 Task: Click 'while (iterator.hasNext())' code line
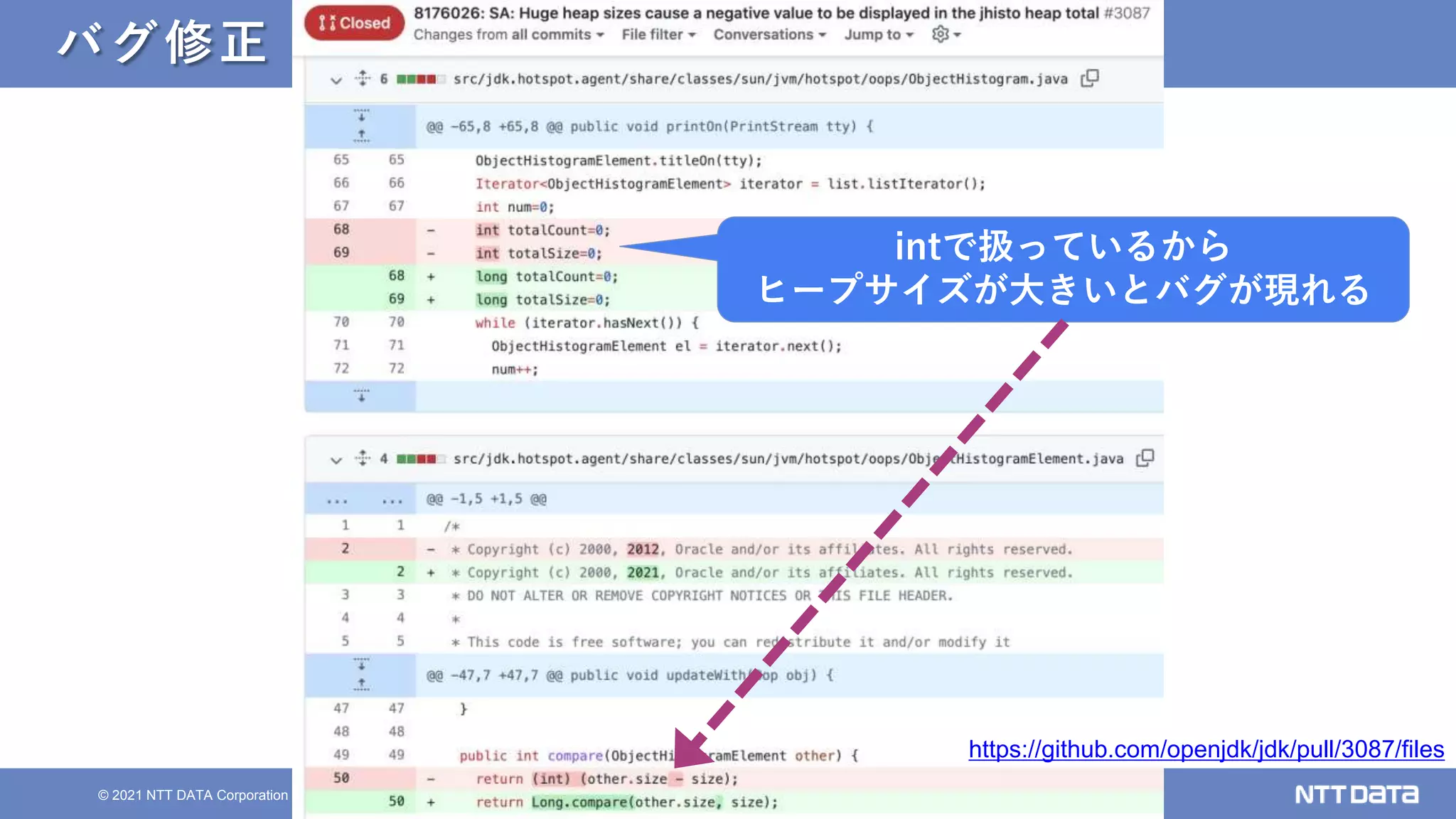click(587, 323)
